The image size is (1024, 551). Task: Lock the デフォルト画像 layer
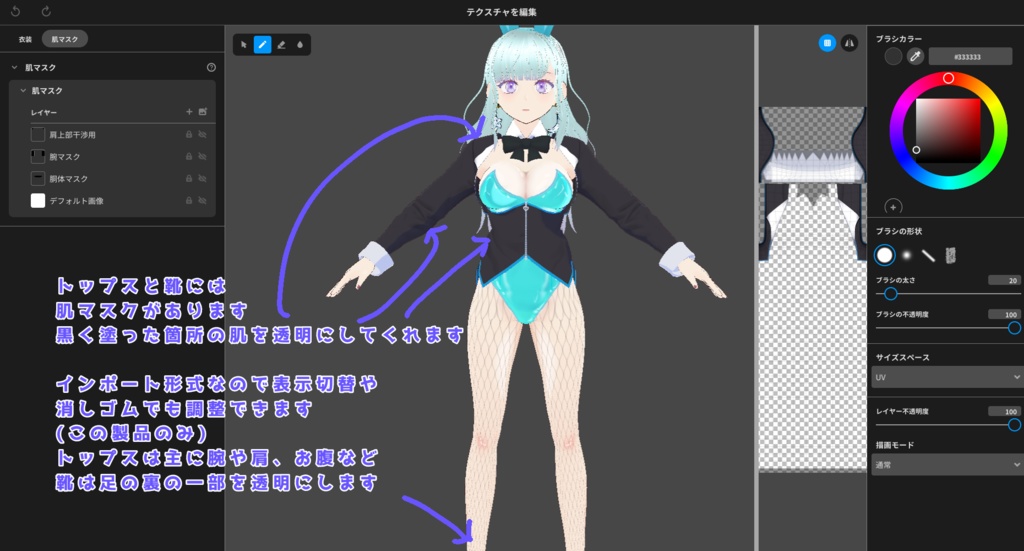pos(189,200)
